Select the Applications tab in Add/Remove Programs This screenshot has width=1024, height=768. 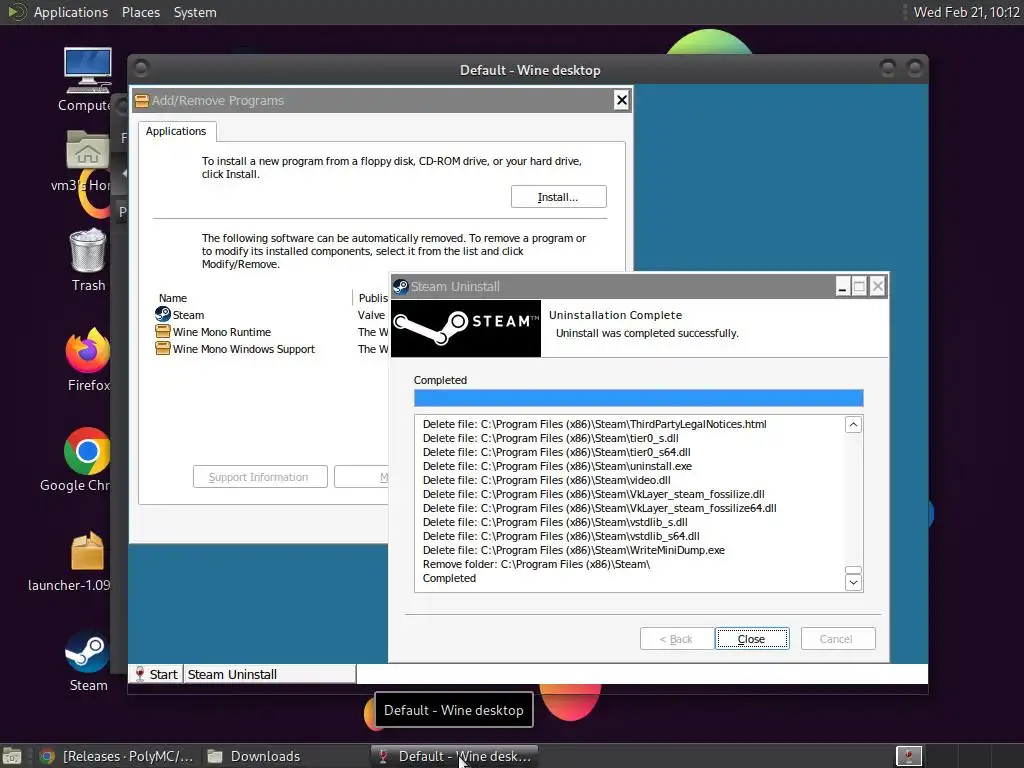(176, 131)
